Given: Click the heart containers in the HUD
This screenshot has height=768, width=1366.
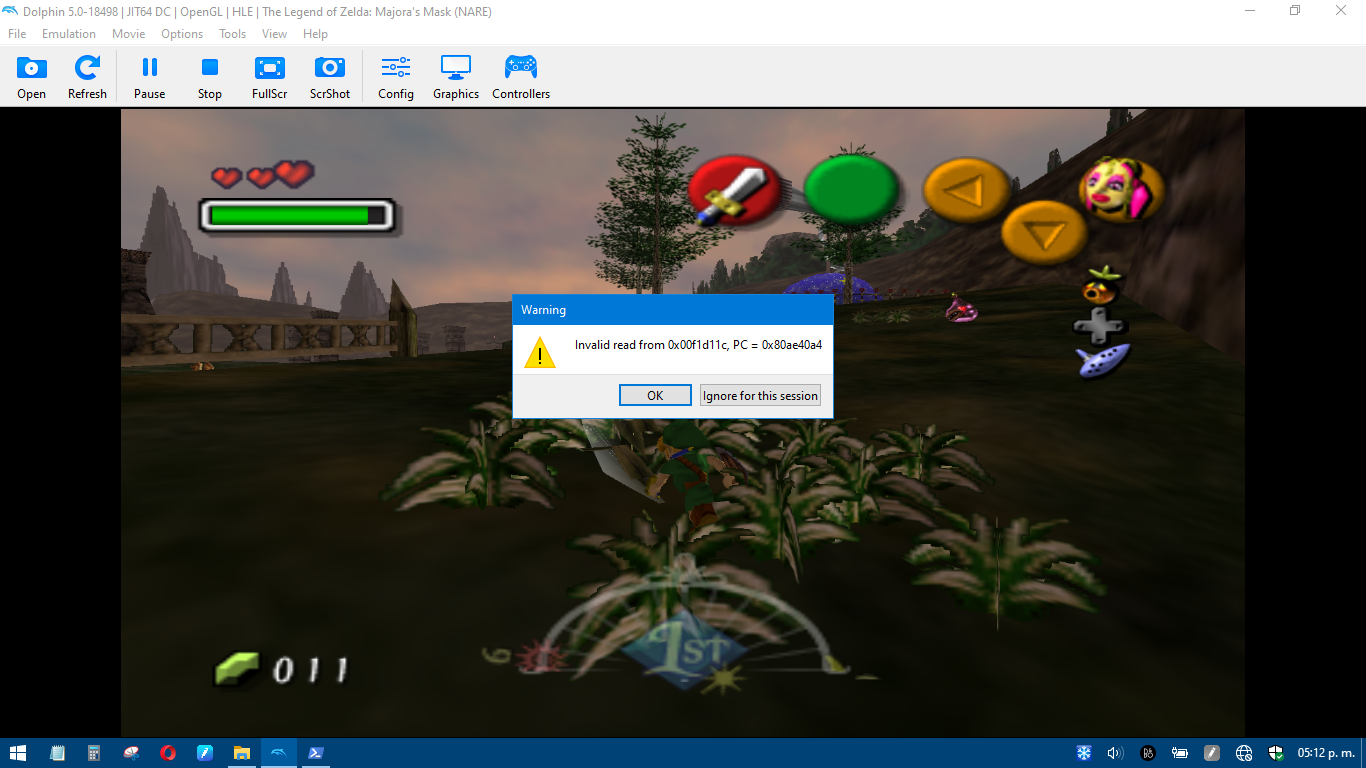Looking at the screenshot, I should point(263,175).
